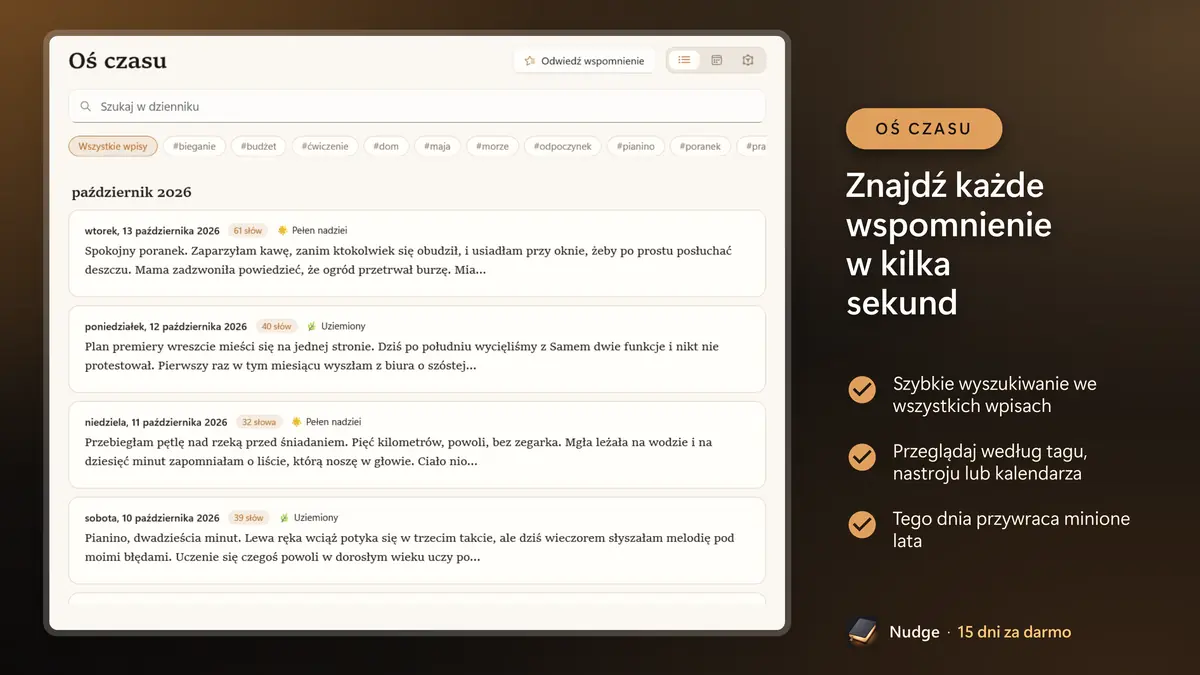Filter by the #ćwiczenie tag
Screen dimensions: 1200x675
[325, 146]
